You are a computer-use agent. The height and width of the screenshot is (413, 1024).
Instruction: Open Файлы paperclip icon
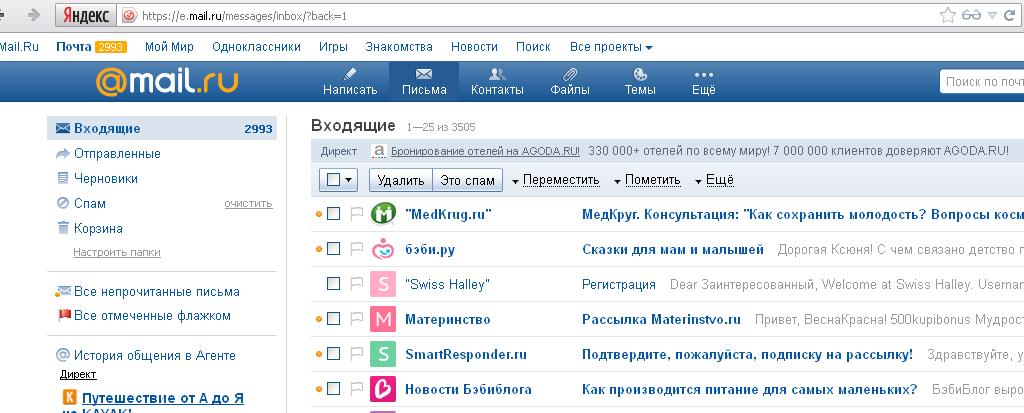click(570, 74)
